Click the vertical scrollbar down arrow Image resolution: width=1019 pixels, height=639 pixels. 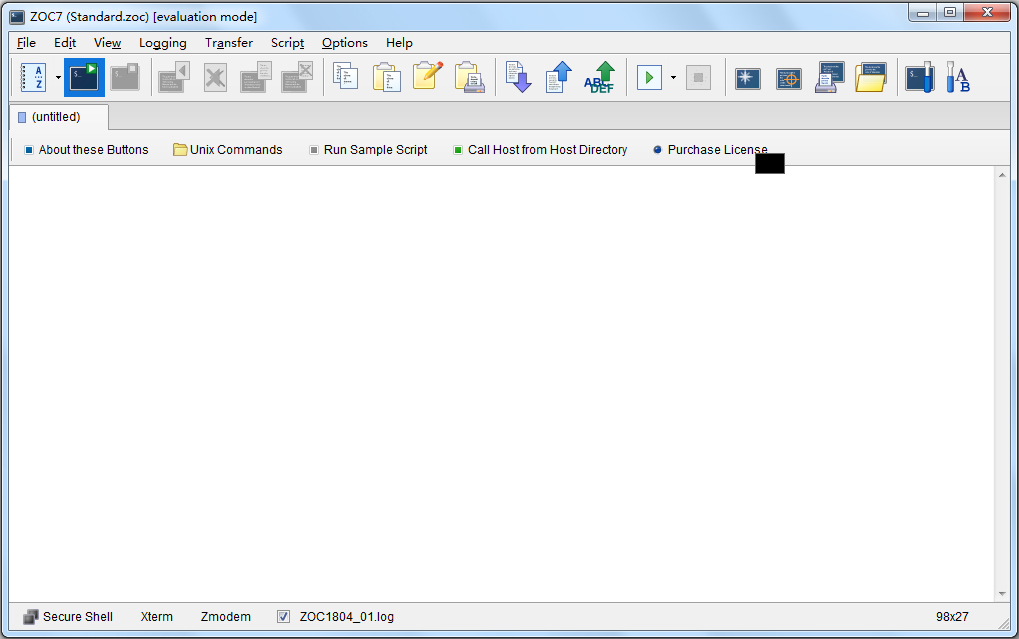(x=1002, y=594)
